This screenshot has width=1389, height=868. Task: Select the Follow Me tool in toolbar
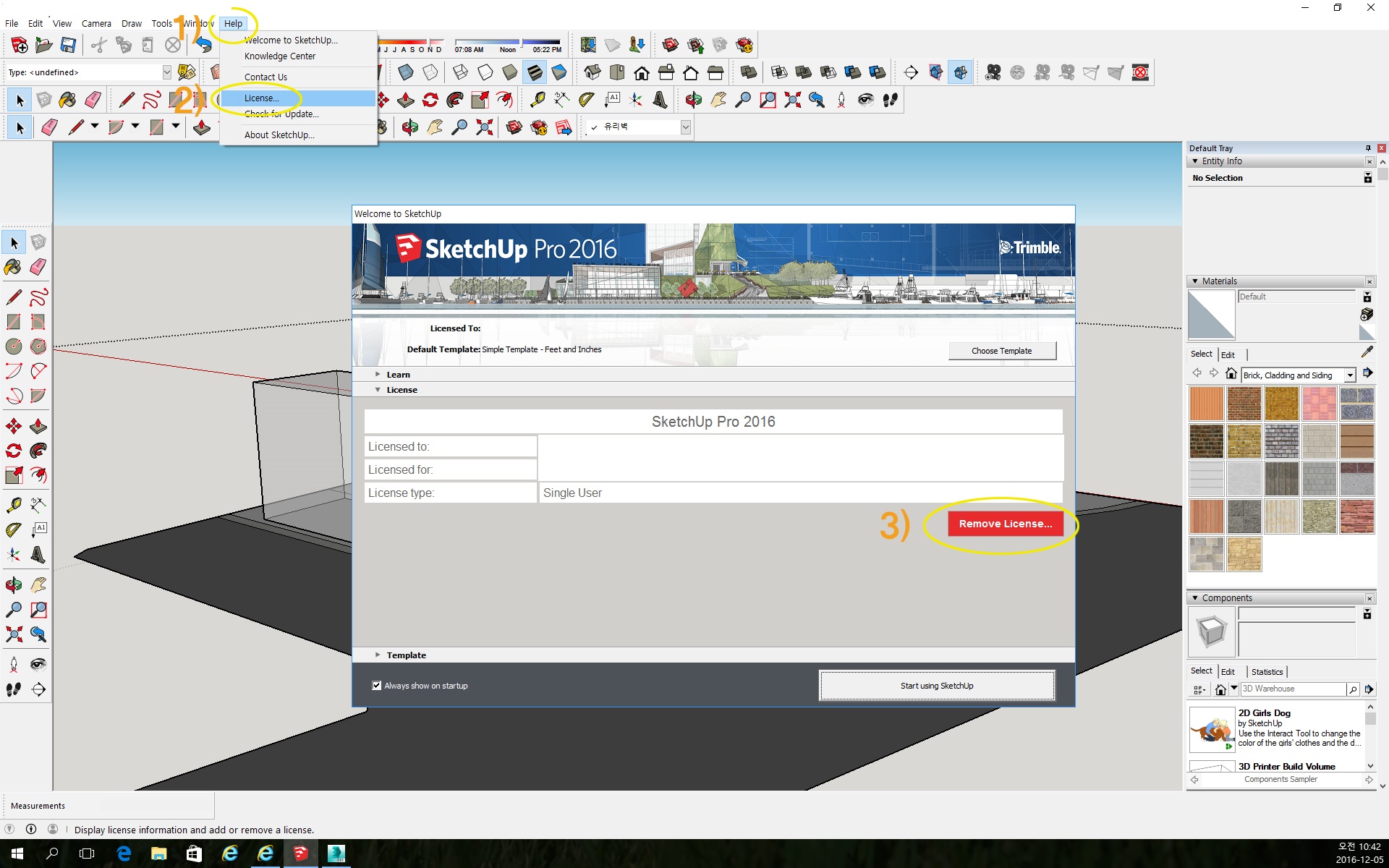click(x=455, y=100)
